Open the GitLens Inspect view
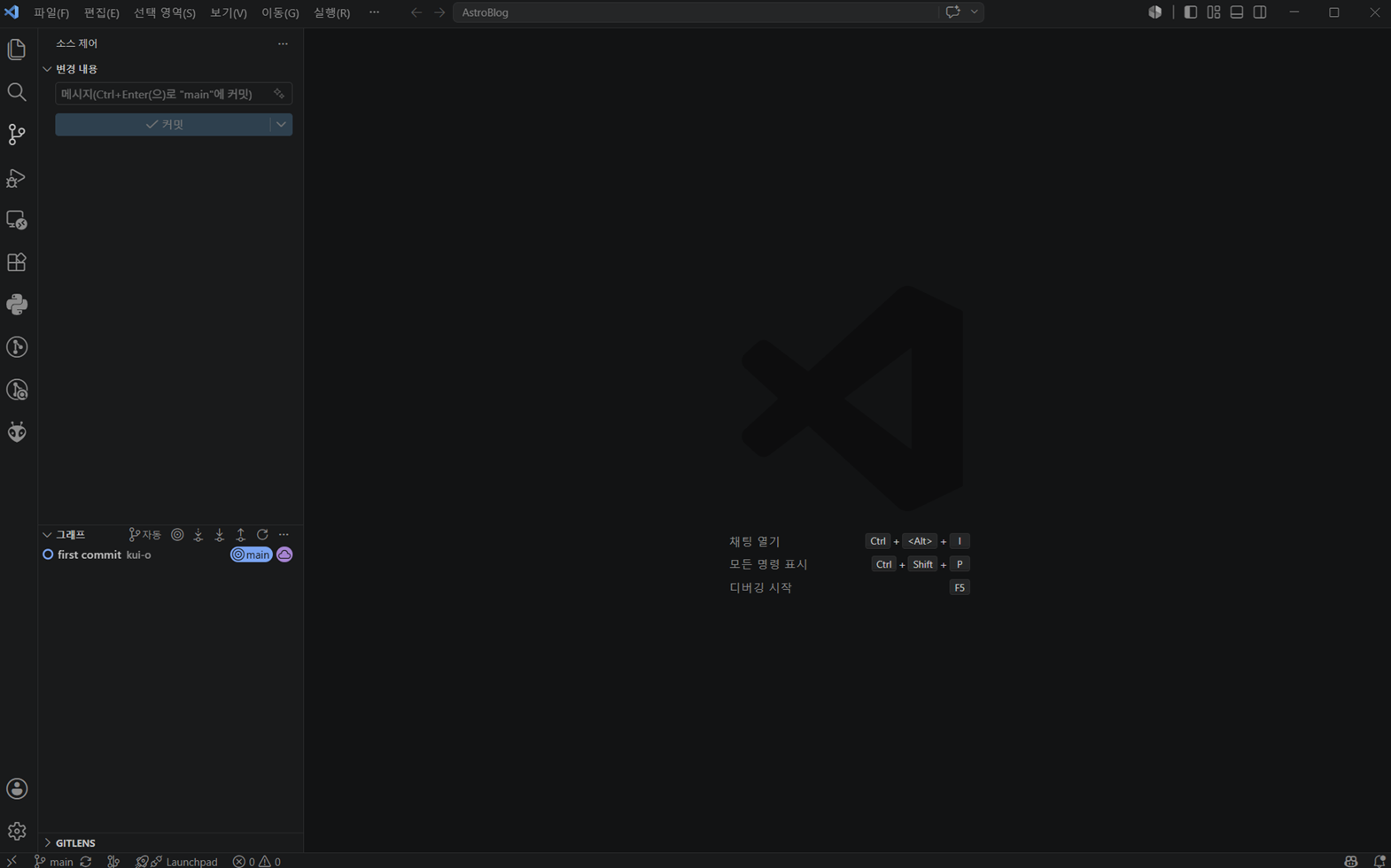This screenshot has height=868, width=1391. tap(17, 390)
